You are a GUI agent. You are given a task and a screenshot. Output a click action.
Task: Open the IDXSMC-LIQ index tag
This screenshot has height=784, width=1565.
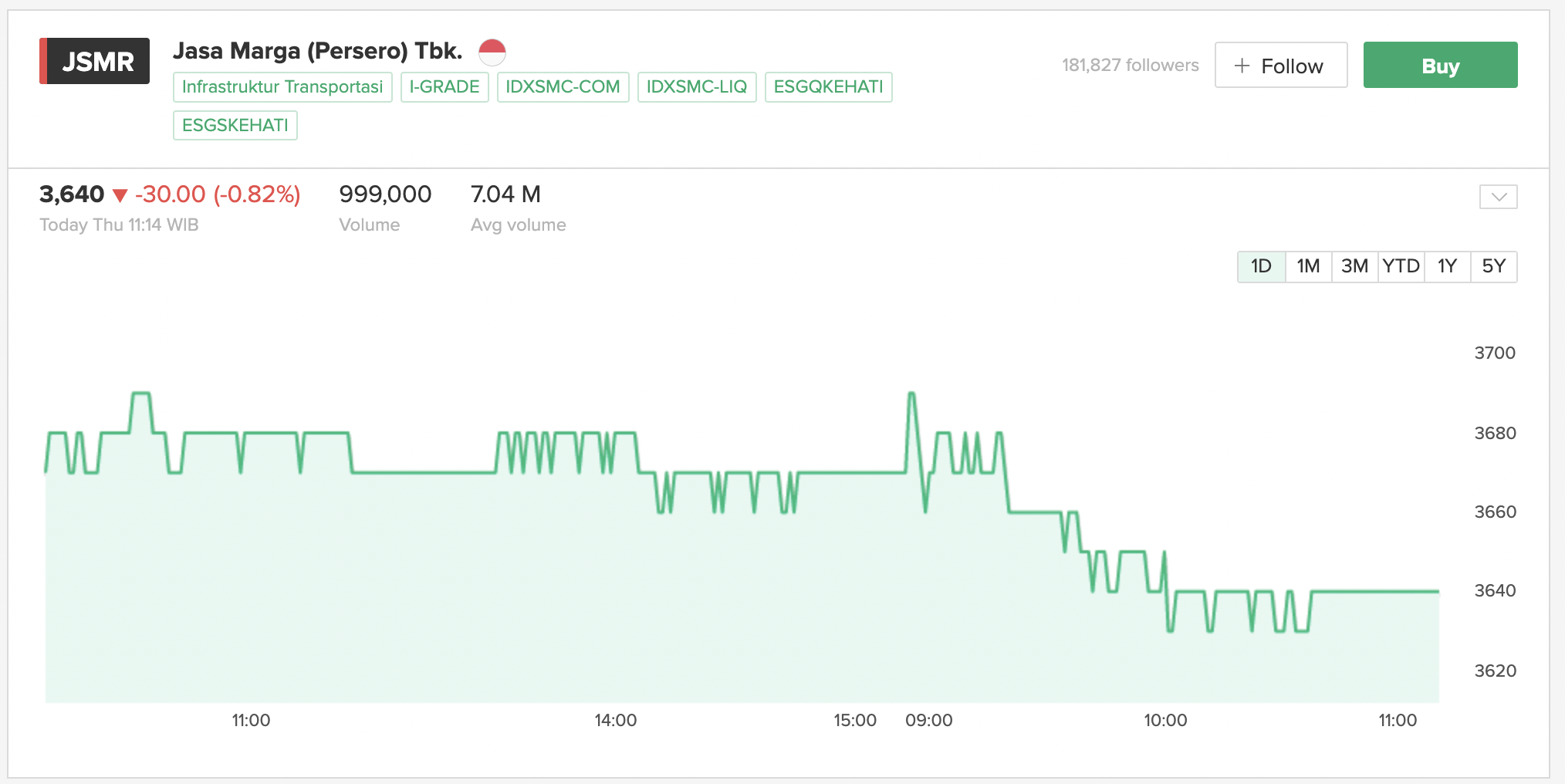click(x=697, y=87)
